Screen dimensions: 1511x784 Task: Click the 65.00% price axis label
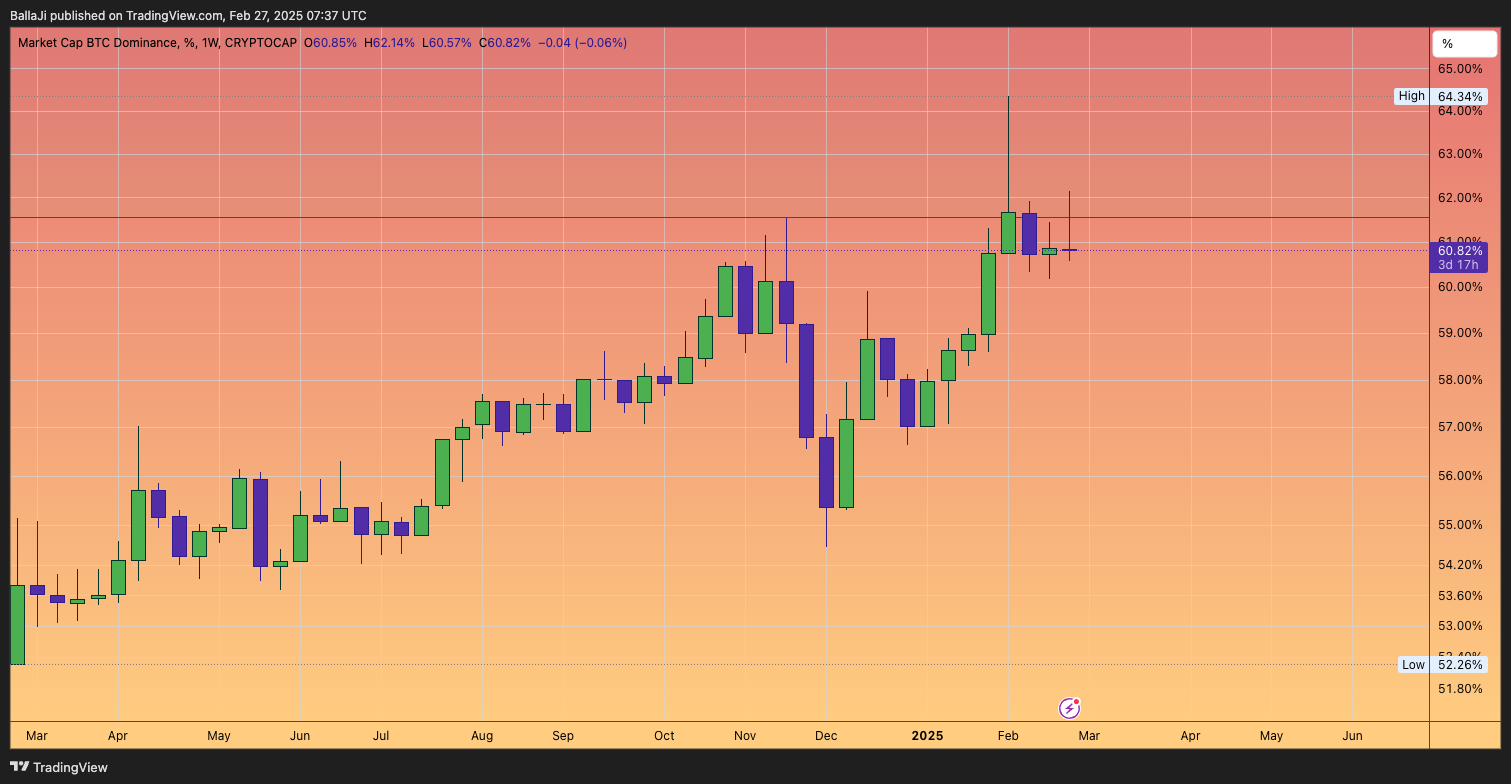1460,69
